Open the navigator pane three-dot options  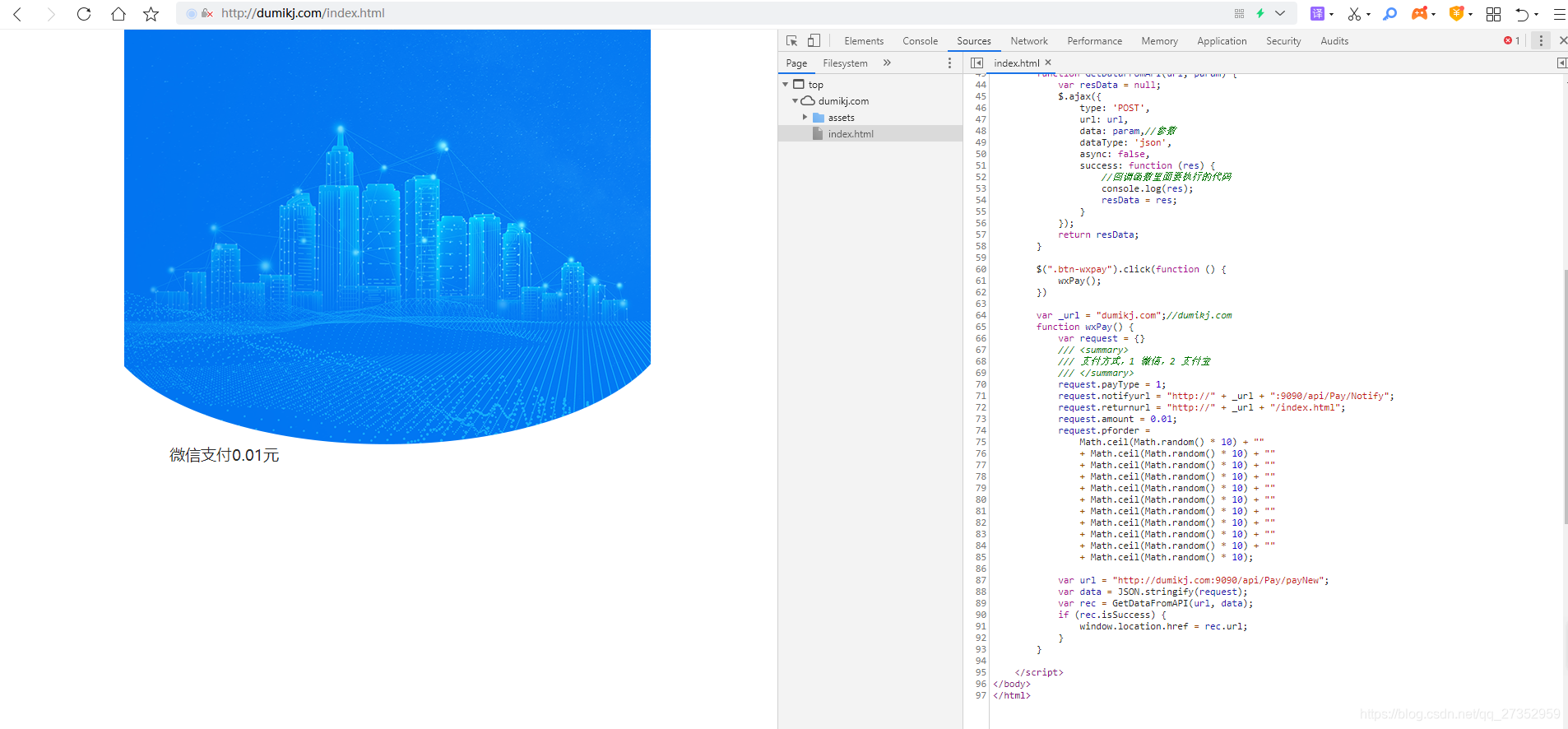(x=949, y=63)
